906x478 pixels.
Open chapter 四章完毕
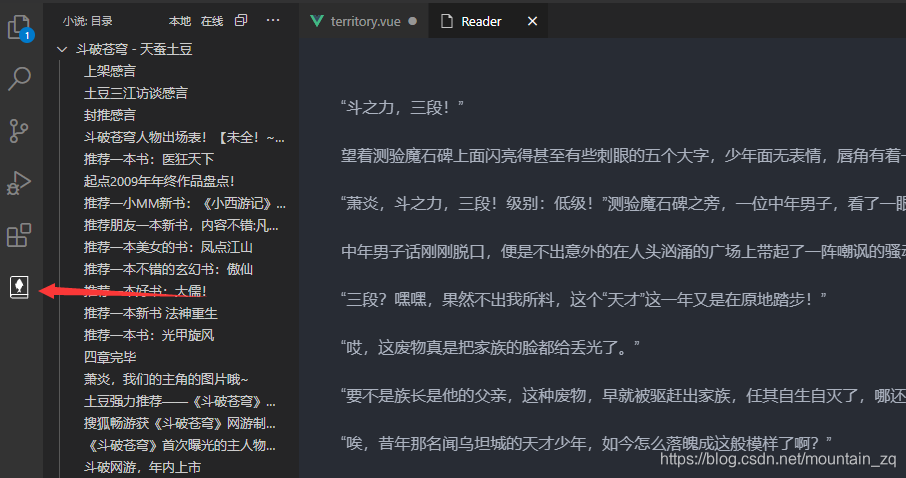110,357
